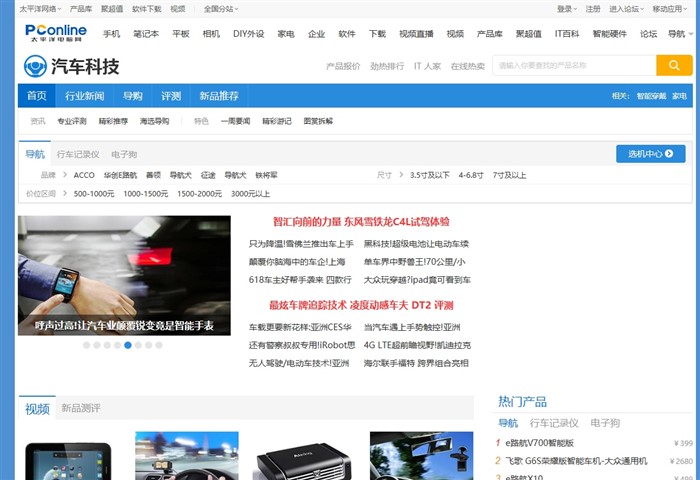Open headline 最炫车牌追踪技术 凌度动感车夫 DT2 评测
Screen dimensions: 700x480
pos(361,305)
